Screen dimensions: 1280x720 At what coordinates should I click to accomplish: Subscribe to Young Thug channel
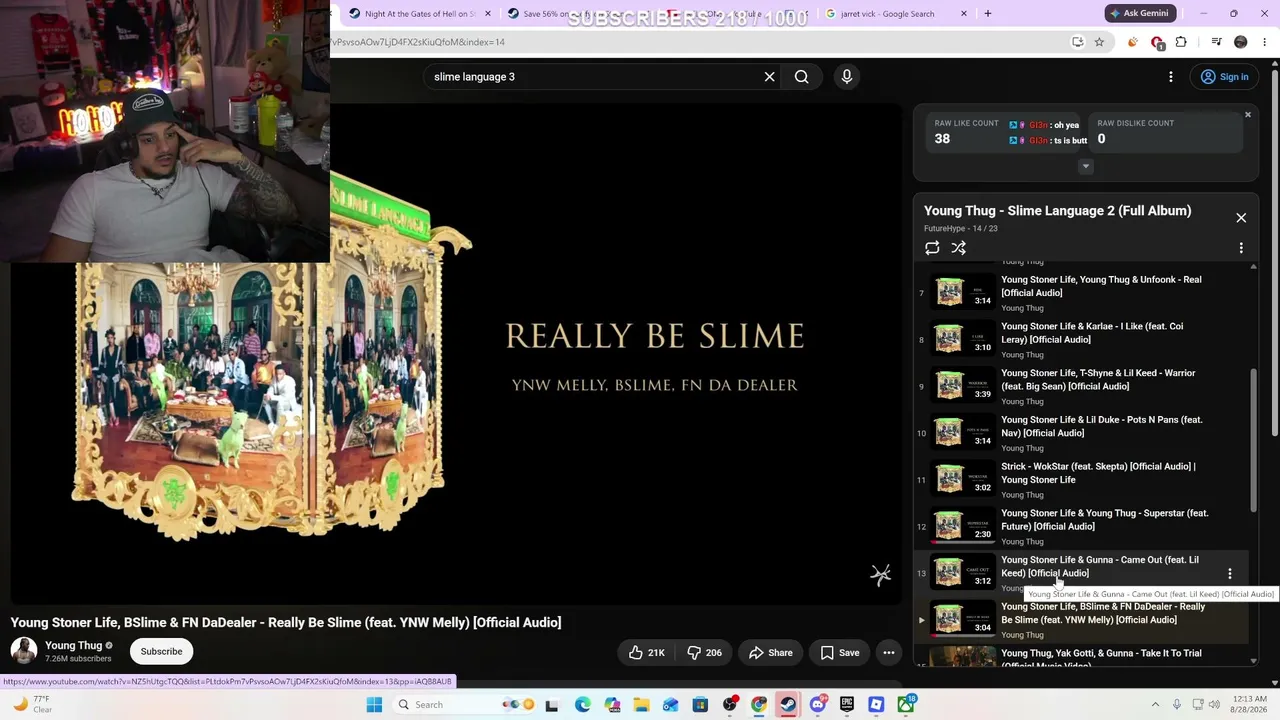(161, 652)
